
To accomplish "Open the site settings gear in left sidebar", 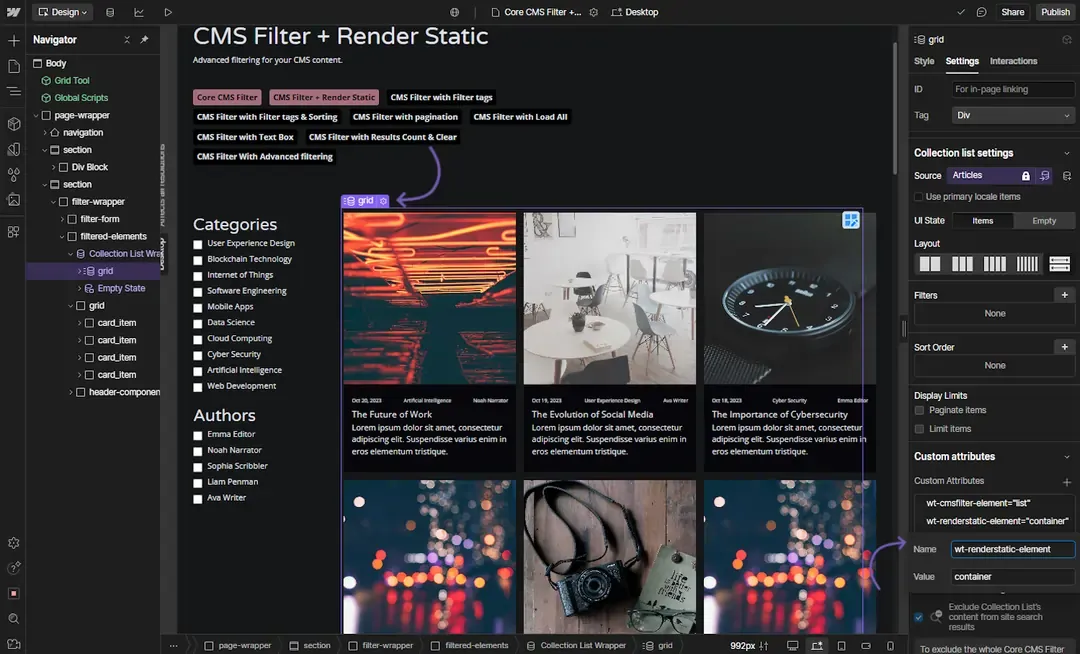I will point(13,543).
